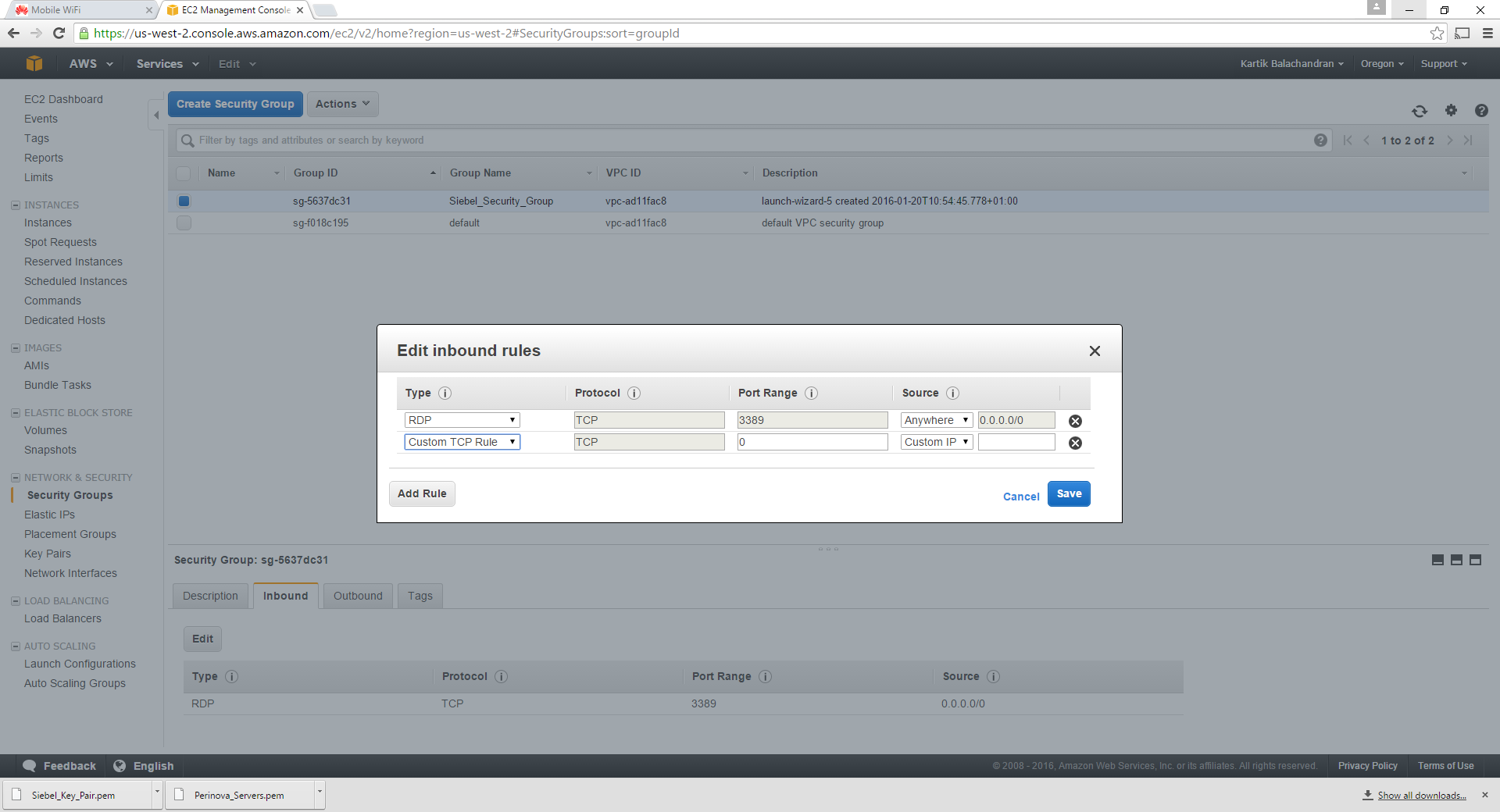Go to the next page of results
Image resolution: width=1500 pixels, height=812 pixels.
pyautogui.click(x=1450, y=141)
